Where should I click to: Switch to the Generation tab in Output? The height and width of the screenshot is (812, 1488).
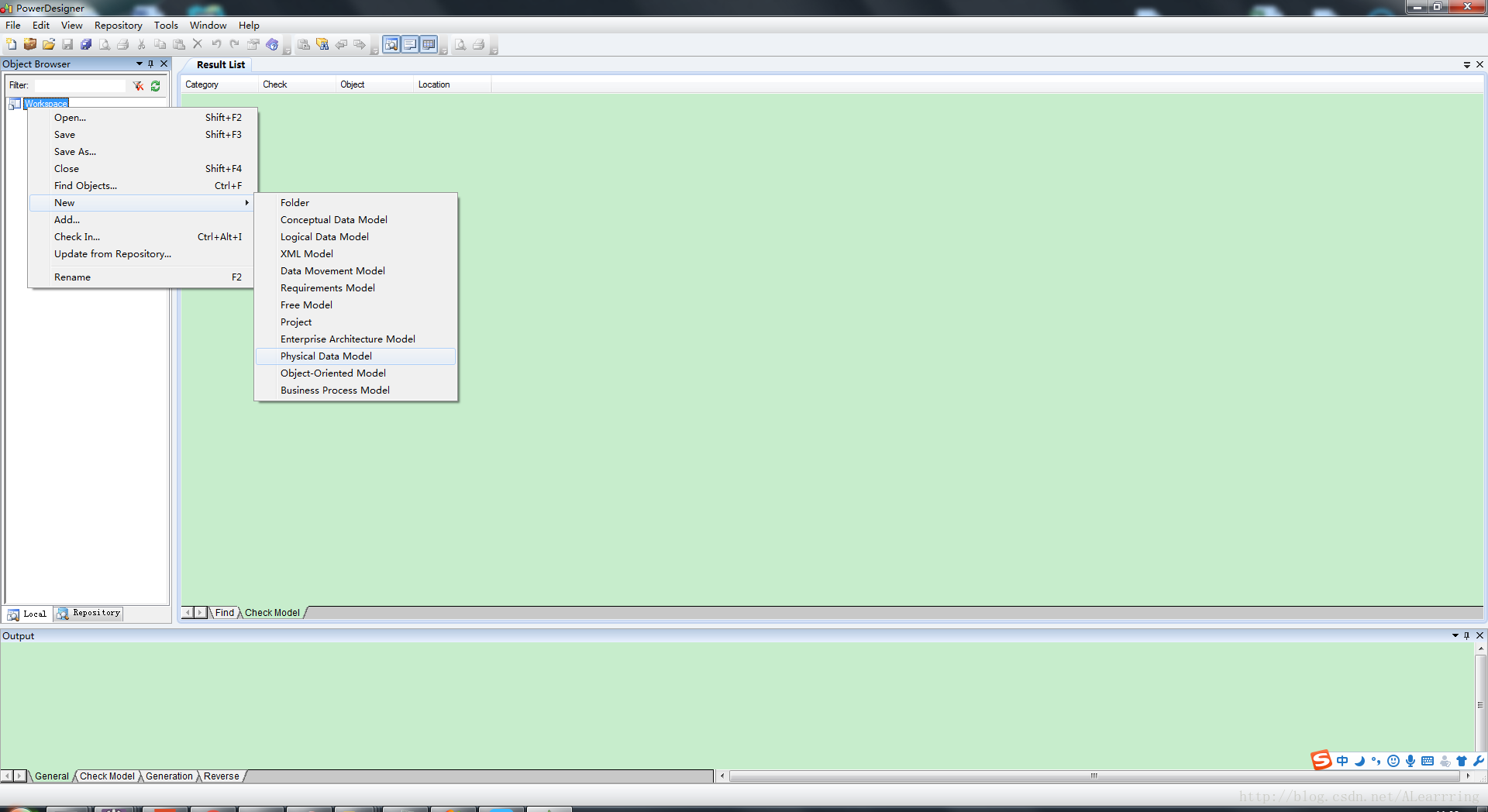tap(169, 776)
